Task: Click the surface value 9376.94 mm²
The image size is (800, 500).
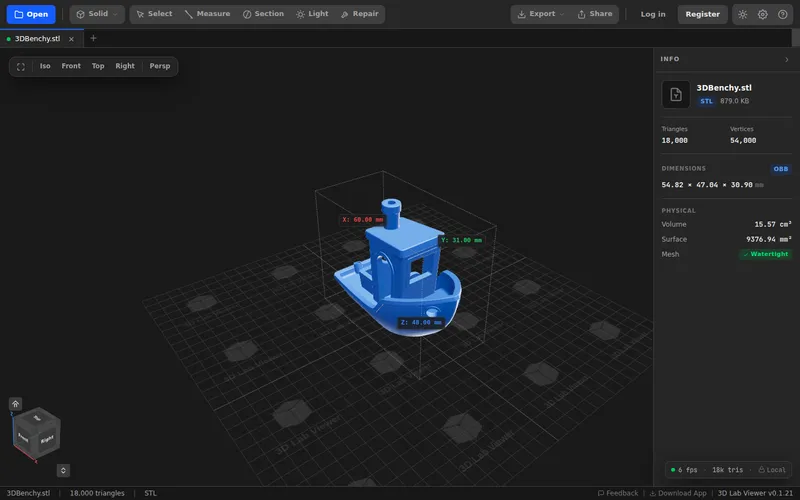Action: 769,239
